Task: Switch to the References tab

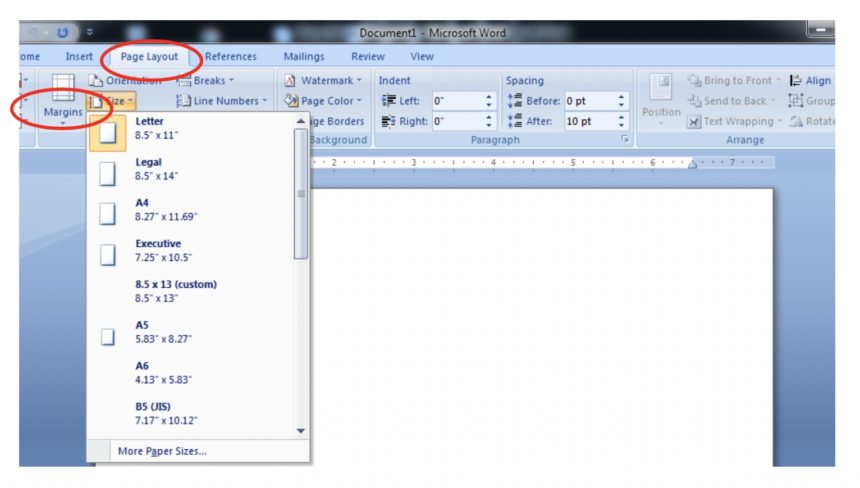Action: click(x=230, y=56)
